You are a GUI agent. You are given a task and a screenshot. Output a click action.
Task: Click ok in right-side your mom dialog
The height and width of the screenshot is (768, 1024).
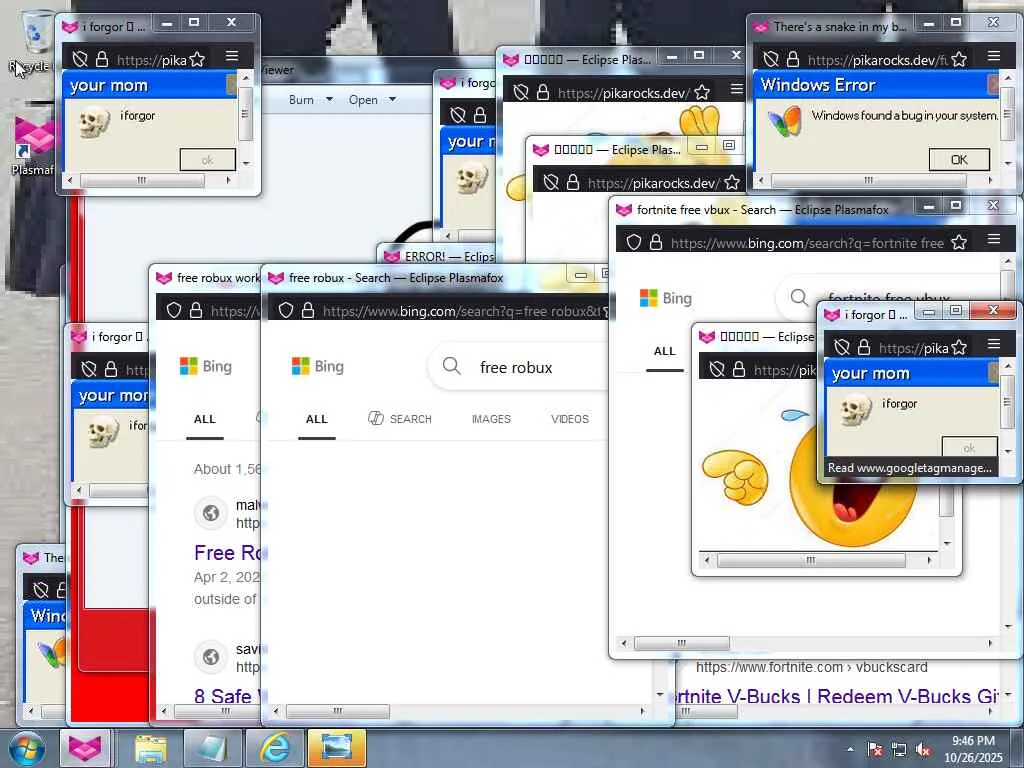click(969, 447)
